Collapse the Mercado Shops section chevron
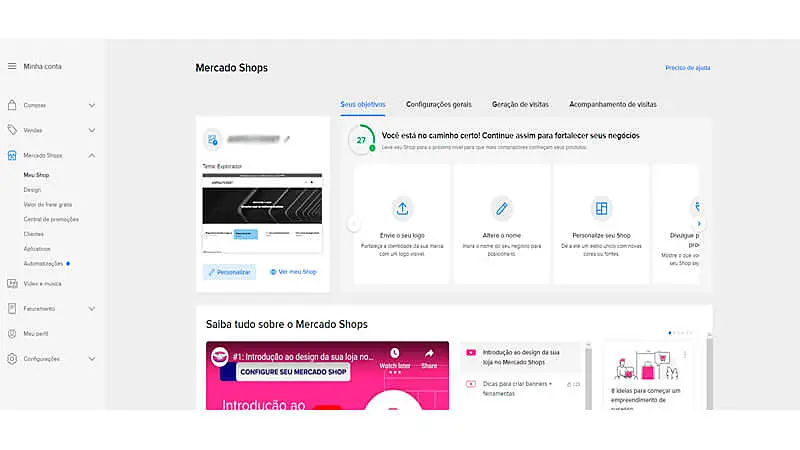800x450 pixels. (92, 155)
